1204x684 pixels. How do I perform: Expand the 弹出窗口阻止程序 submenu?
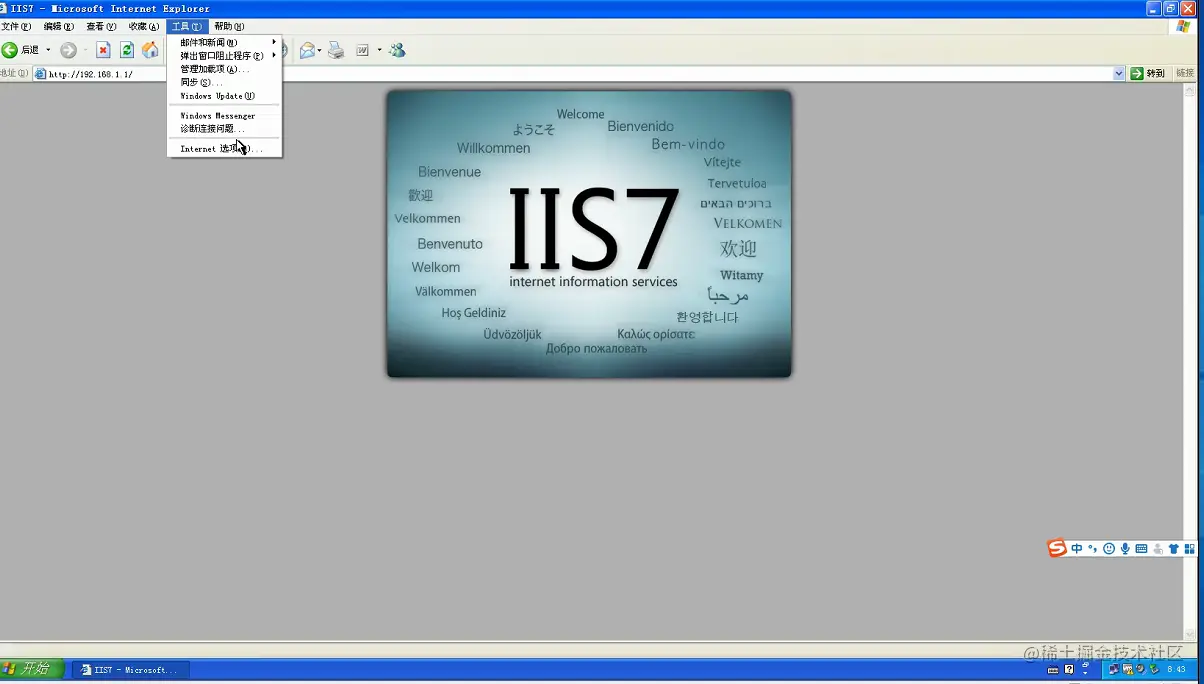click(x=225, y=56)
